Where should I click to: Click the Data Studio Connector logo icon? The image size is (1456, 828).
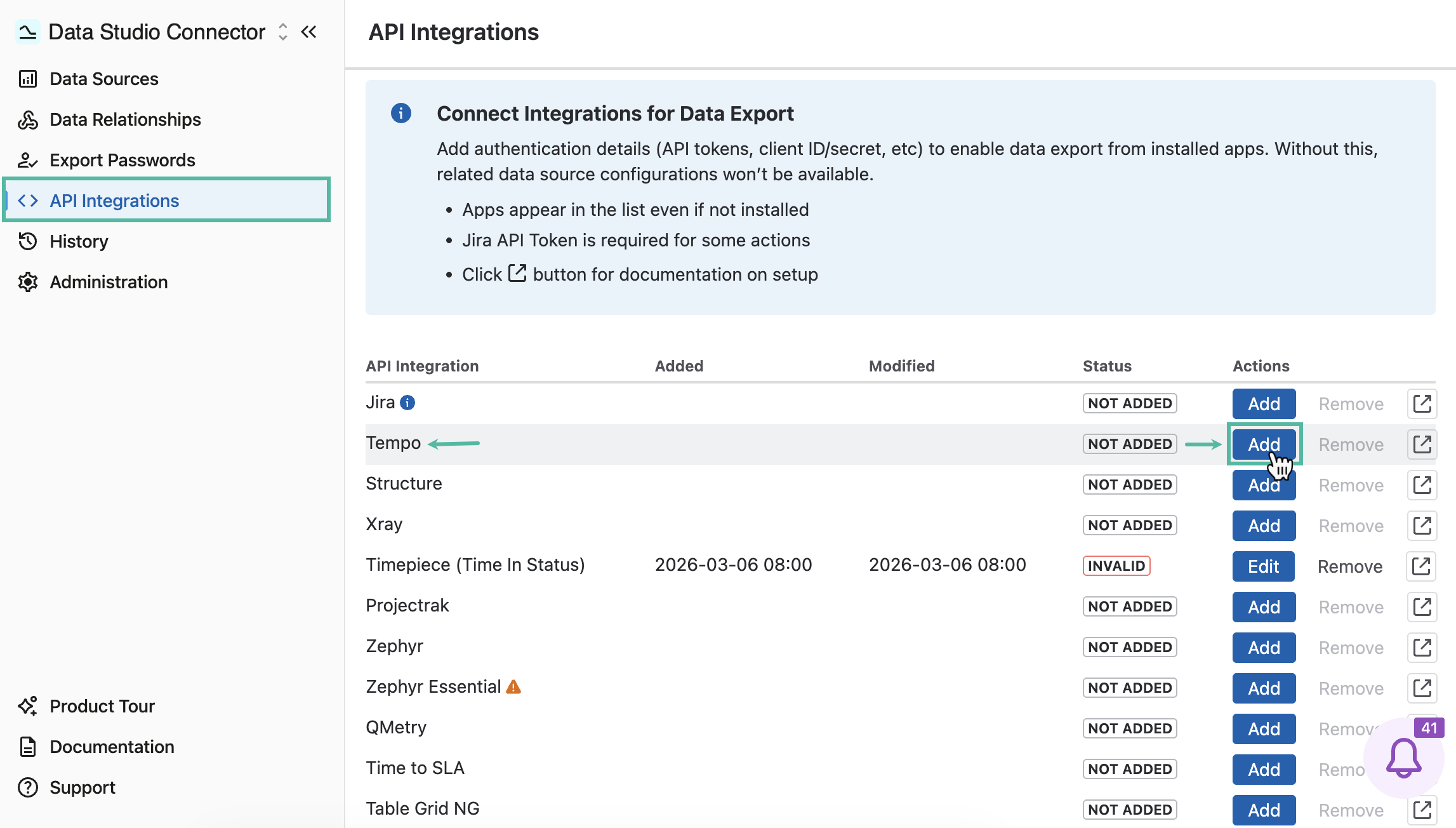click(x=28, y=32)
